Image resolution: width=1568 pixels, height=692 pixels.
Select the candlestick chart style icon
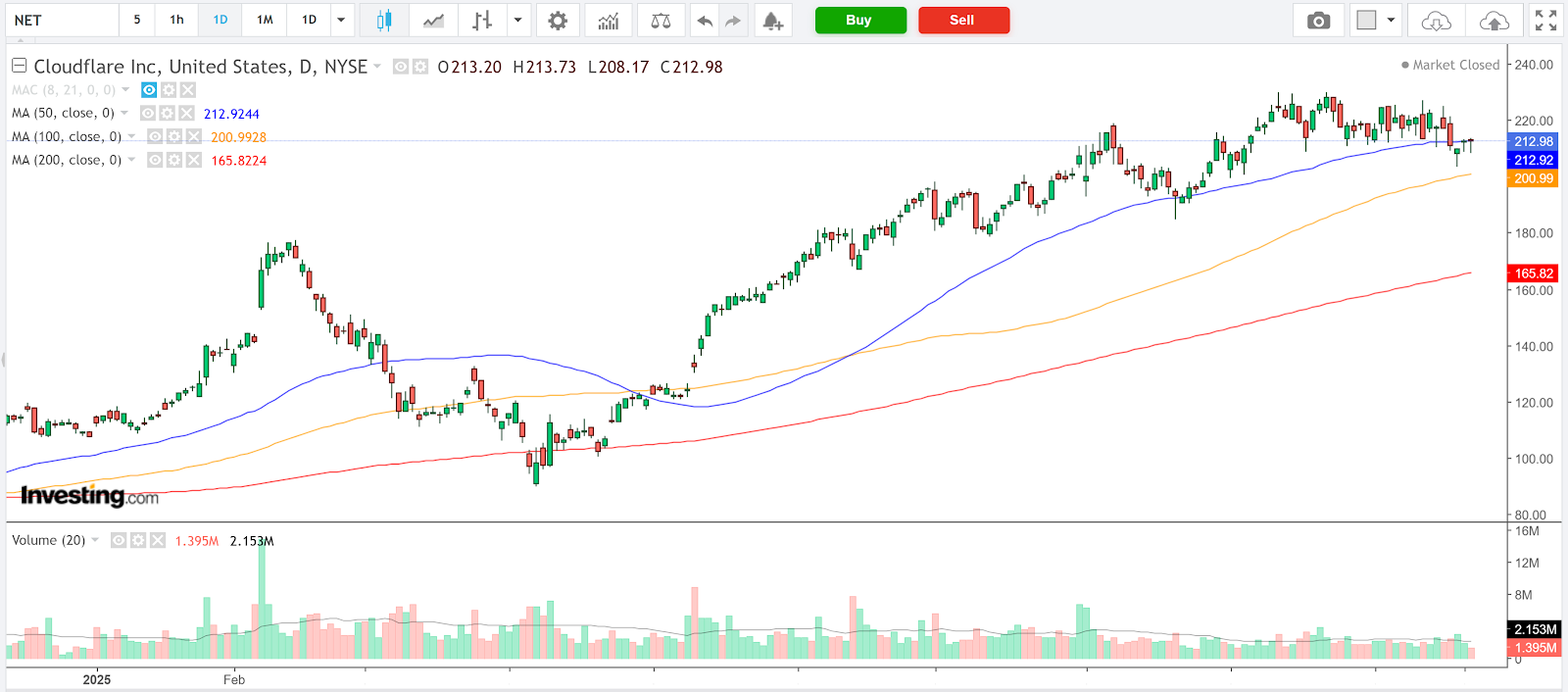[x=383, y=21]
